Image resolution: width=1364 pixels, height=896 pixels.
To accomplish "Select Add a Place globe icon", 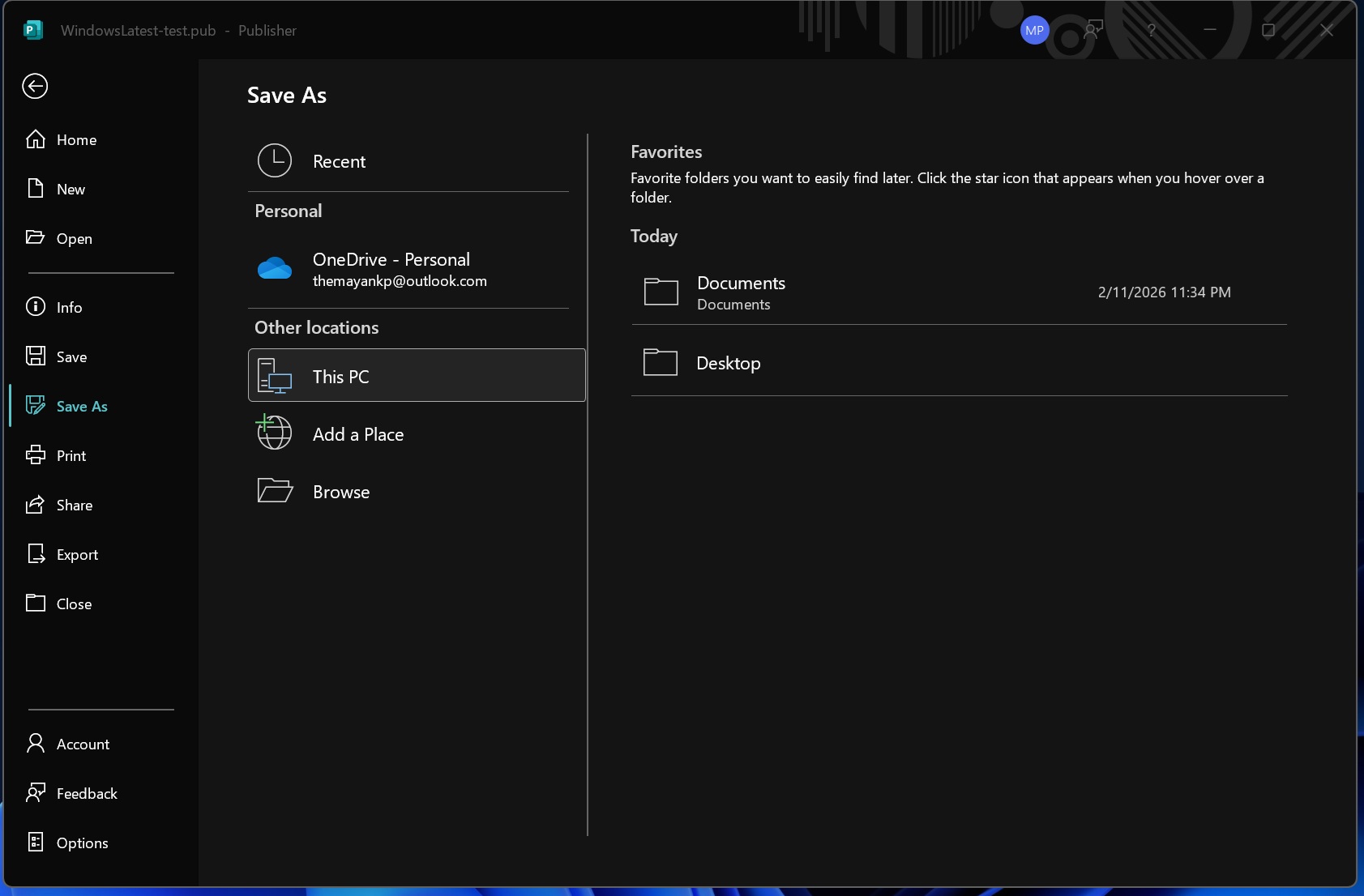I will point(274,433).
